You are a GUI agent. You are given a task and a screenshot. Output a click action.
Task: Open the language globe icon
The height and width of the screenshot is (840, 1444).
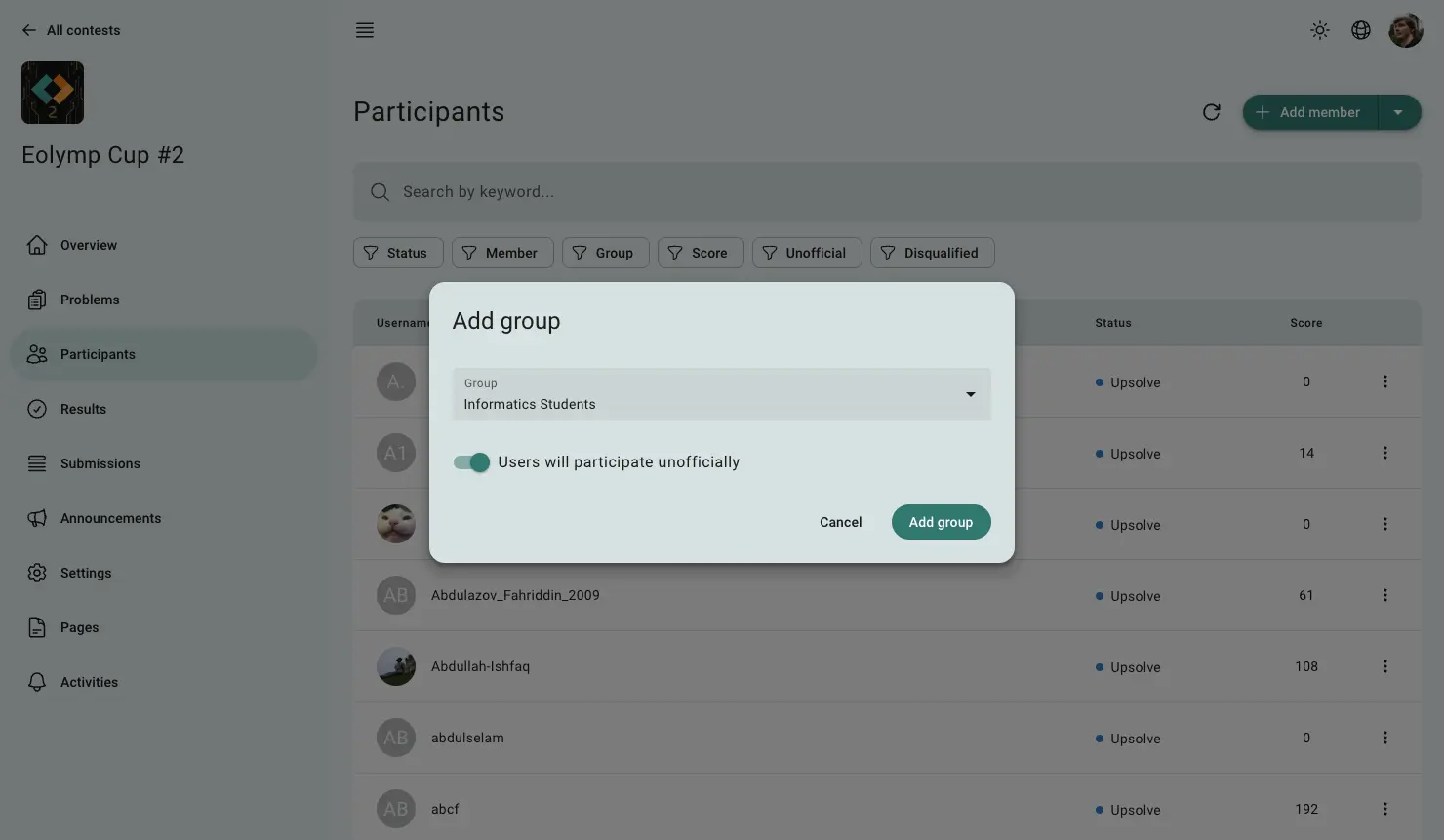click(1361, 30)
